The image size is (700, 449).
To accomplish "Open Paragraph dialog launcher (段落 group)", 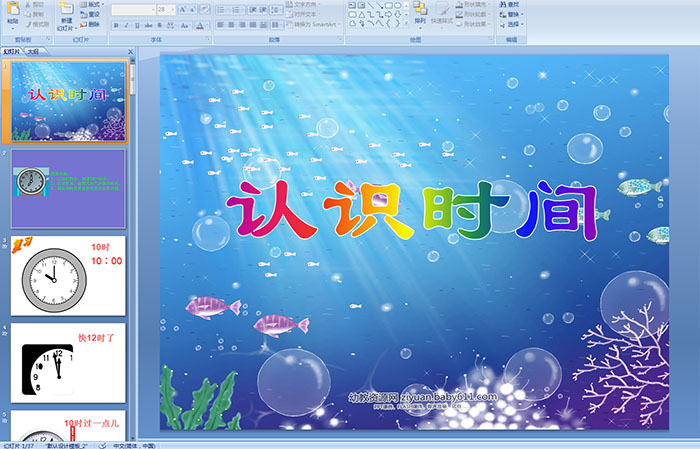I will pyautogui.click(x=340, y=39).
